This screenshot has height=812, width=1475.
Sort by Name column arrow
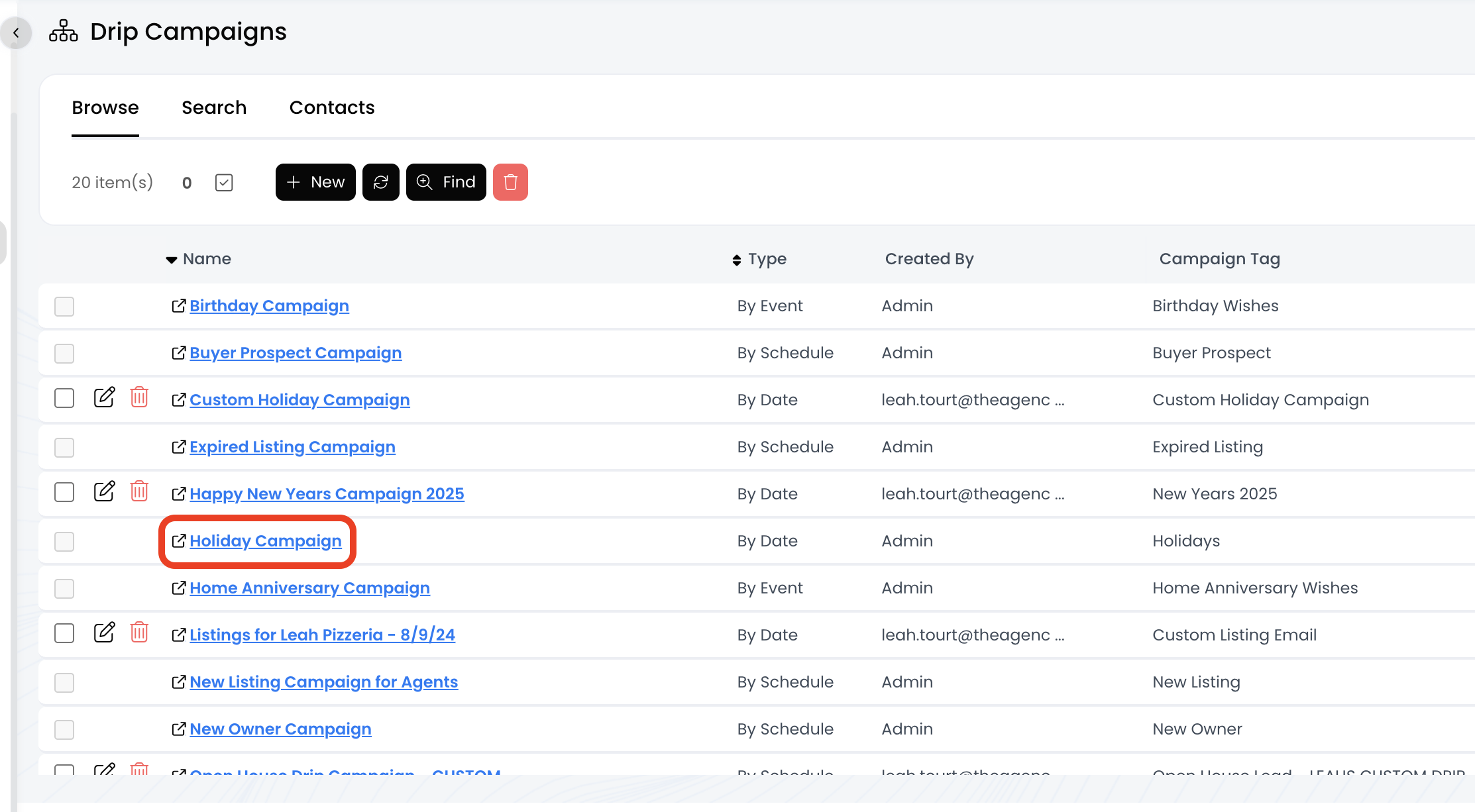coord(171,260)
